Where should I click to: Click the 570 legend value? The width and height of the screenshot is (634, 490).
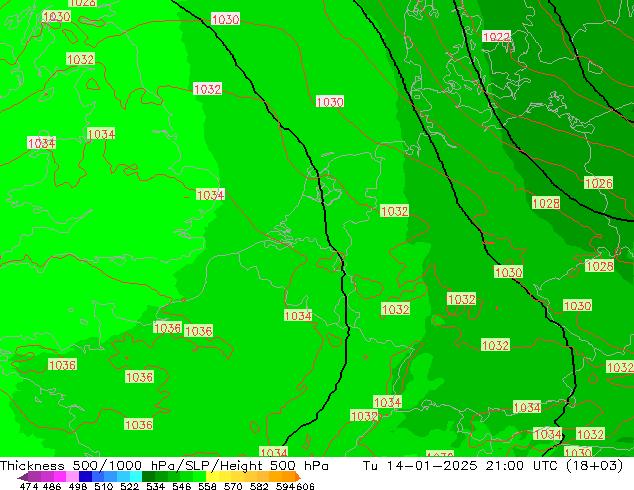click(233, 486)
